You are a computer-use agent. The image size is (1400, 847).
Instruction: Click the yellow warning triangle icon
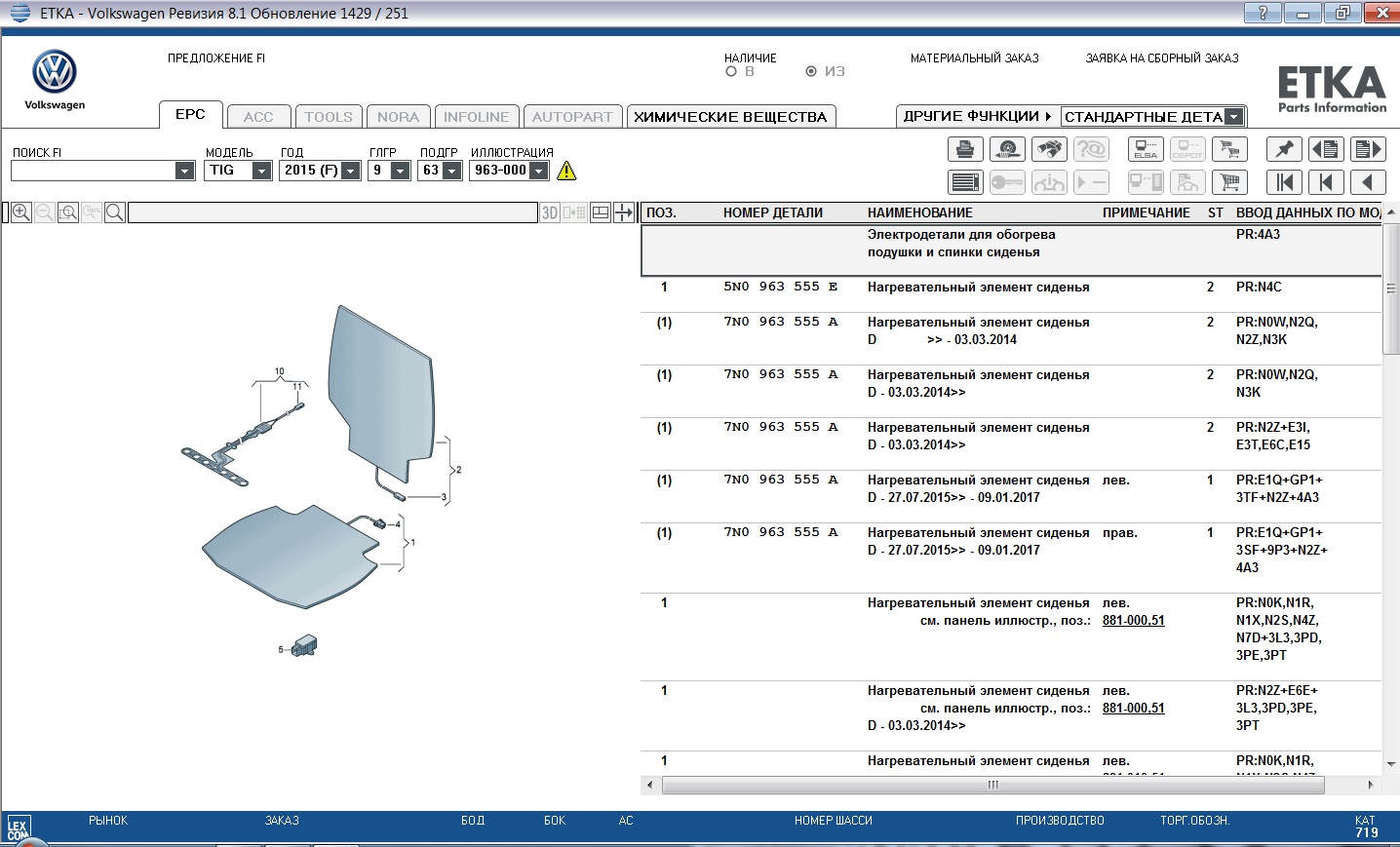(x=566, y=171)
